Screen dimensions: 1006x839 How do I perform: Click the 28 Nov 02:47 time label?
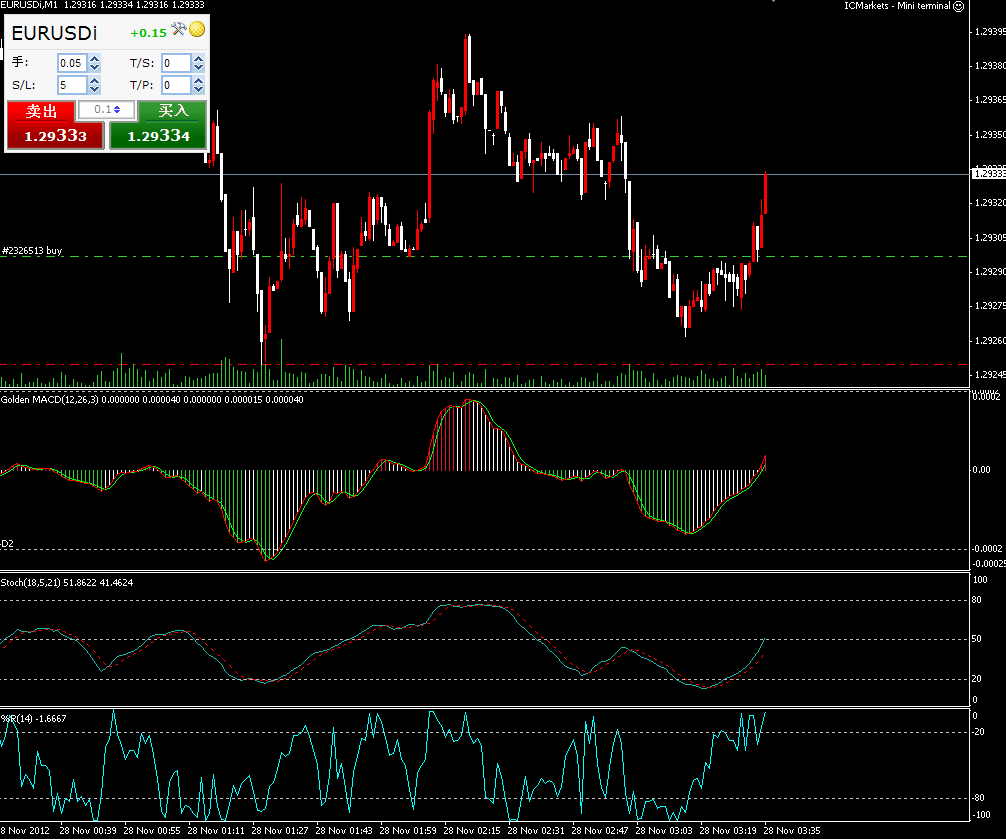pyautogui.click(x=600, y=831)
